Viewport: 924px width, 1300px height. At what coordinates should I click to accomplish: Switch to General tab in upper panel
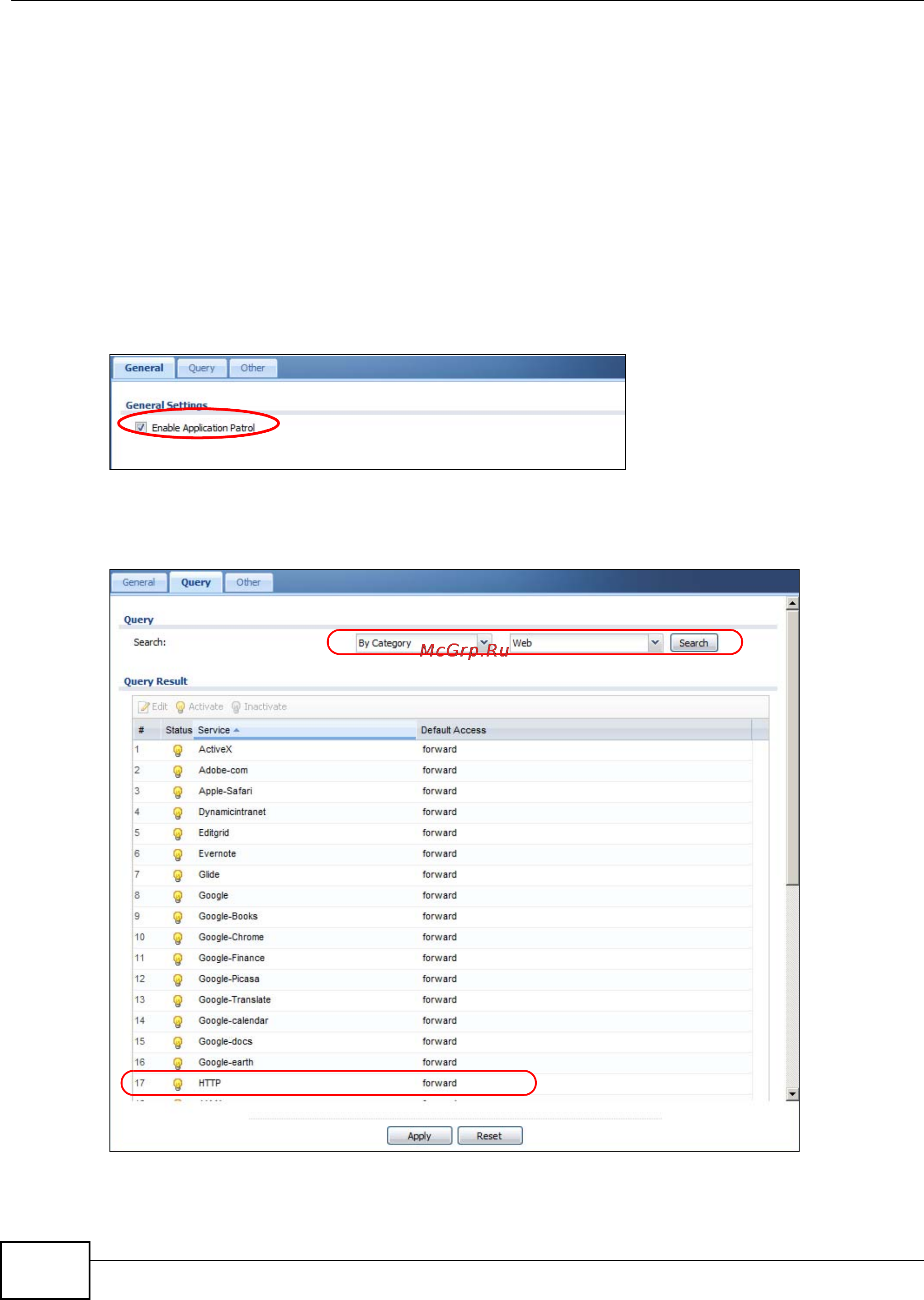point(144,368)
